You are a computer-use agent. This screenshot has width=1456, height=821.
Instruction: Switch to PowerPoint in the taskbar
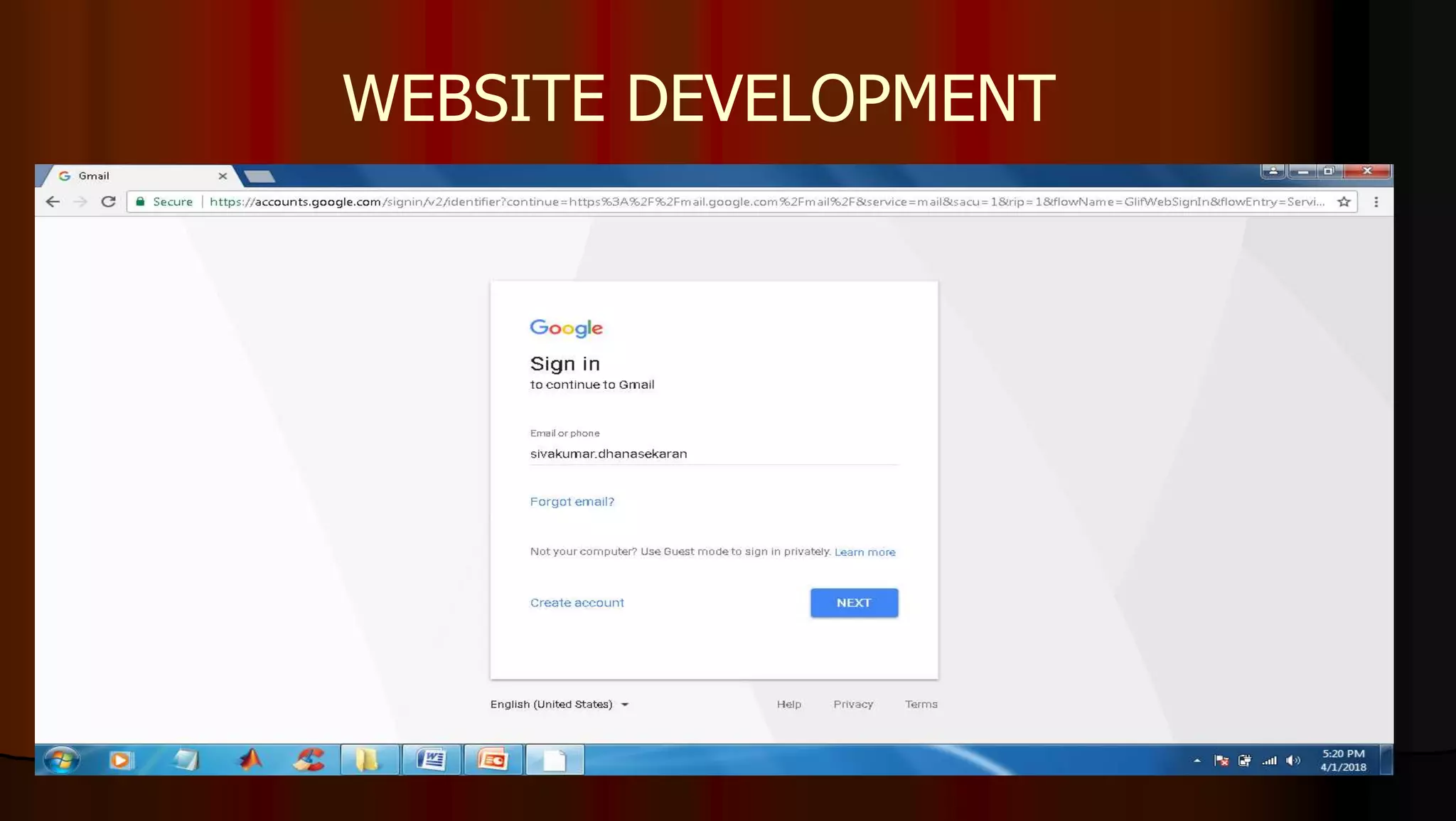point(493,760)
